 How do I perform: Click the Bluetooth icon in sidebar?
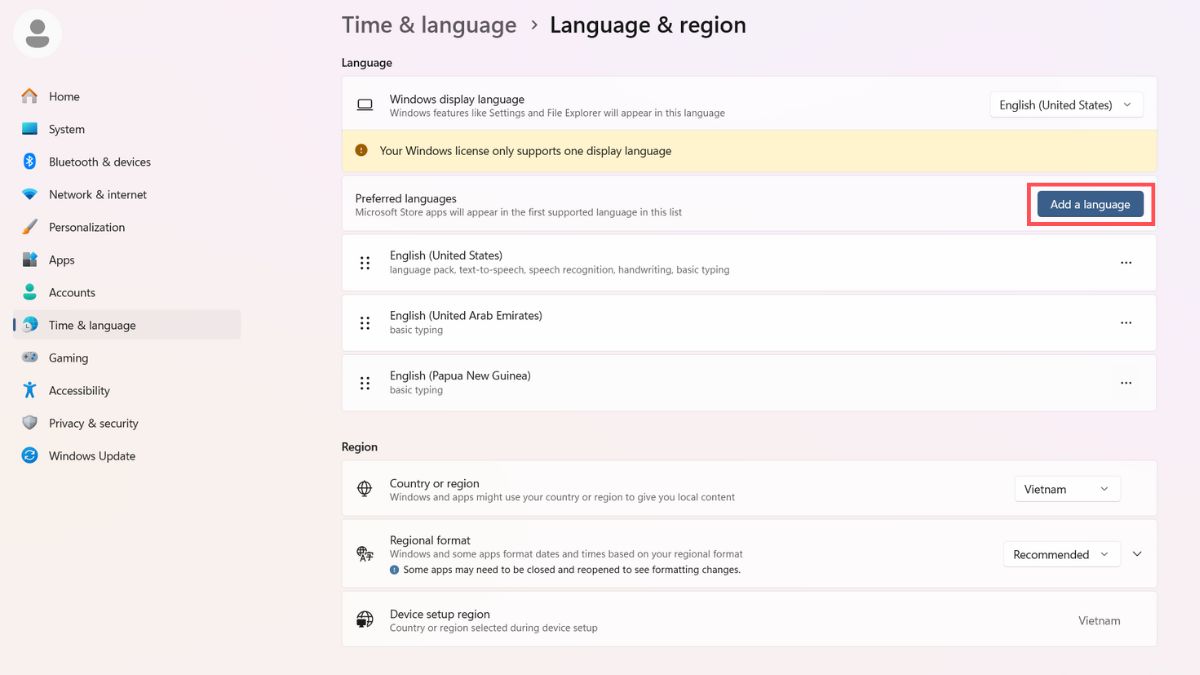(x=30, y=162)
